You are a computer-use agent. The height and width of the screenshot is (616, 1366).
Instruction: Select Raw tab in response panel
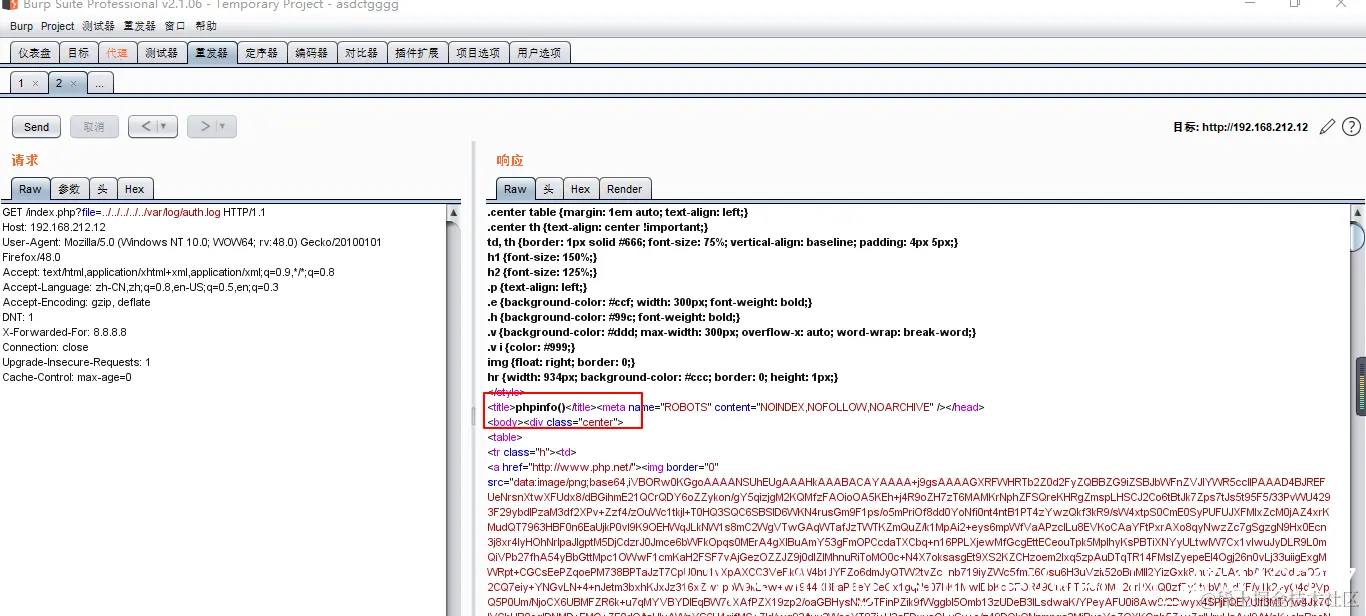(x=515, y=189)
